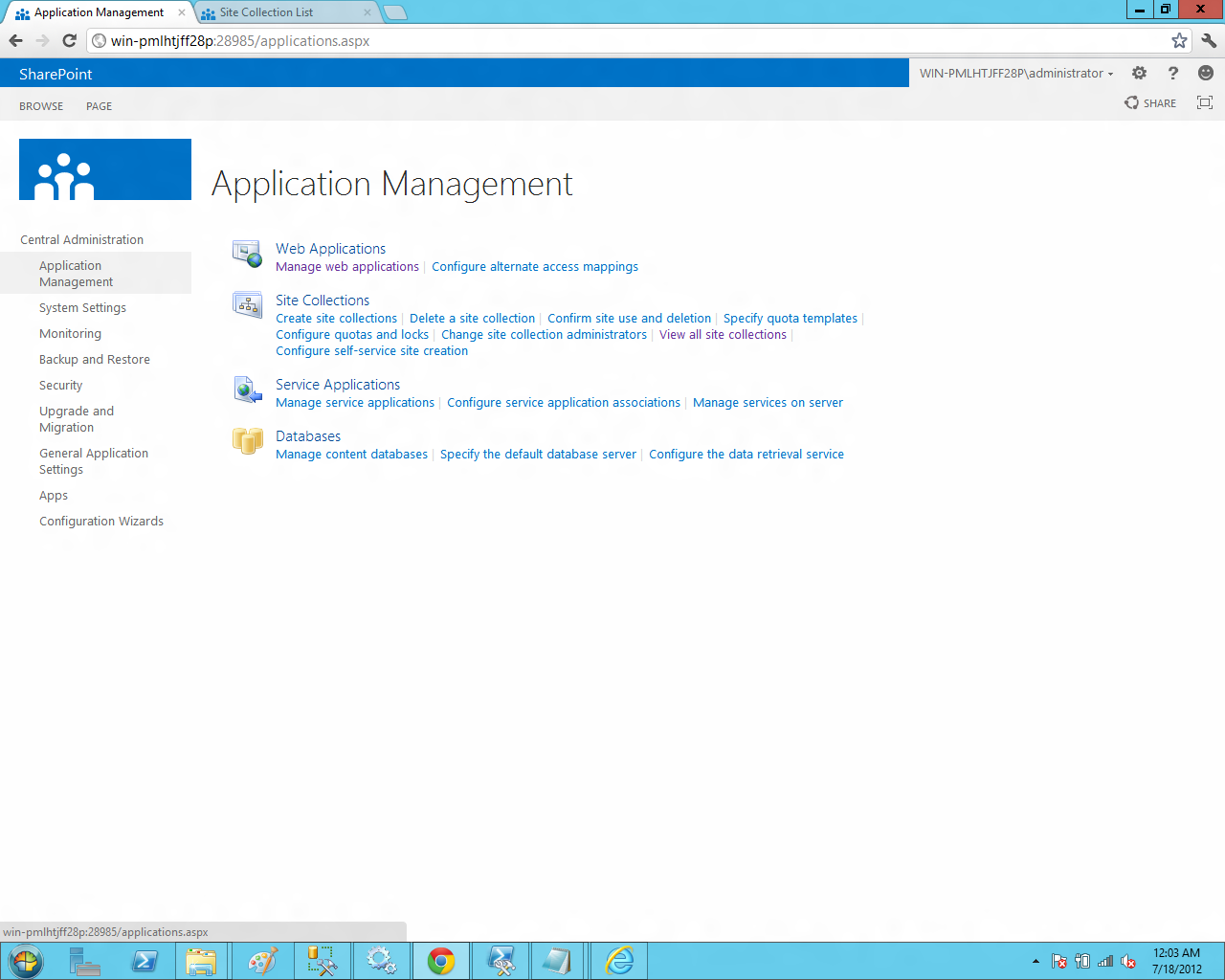
Task: Open the SharePoint Settings gear
Action: click(1138, 73)
